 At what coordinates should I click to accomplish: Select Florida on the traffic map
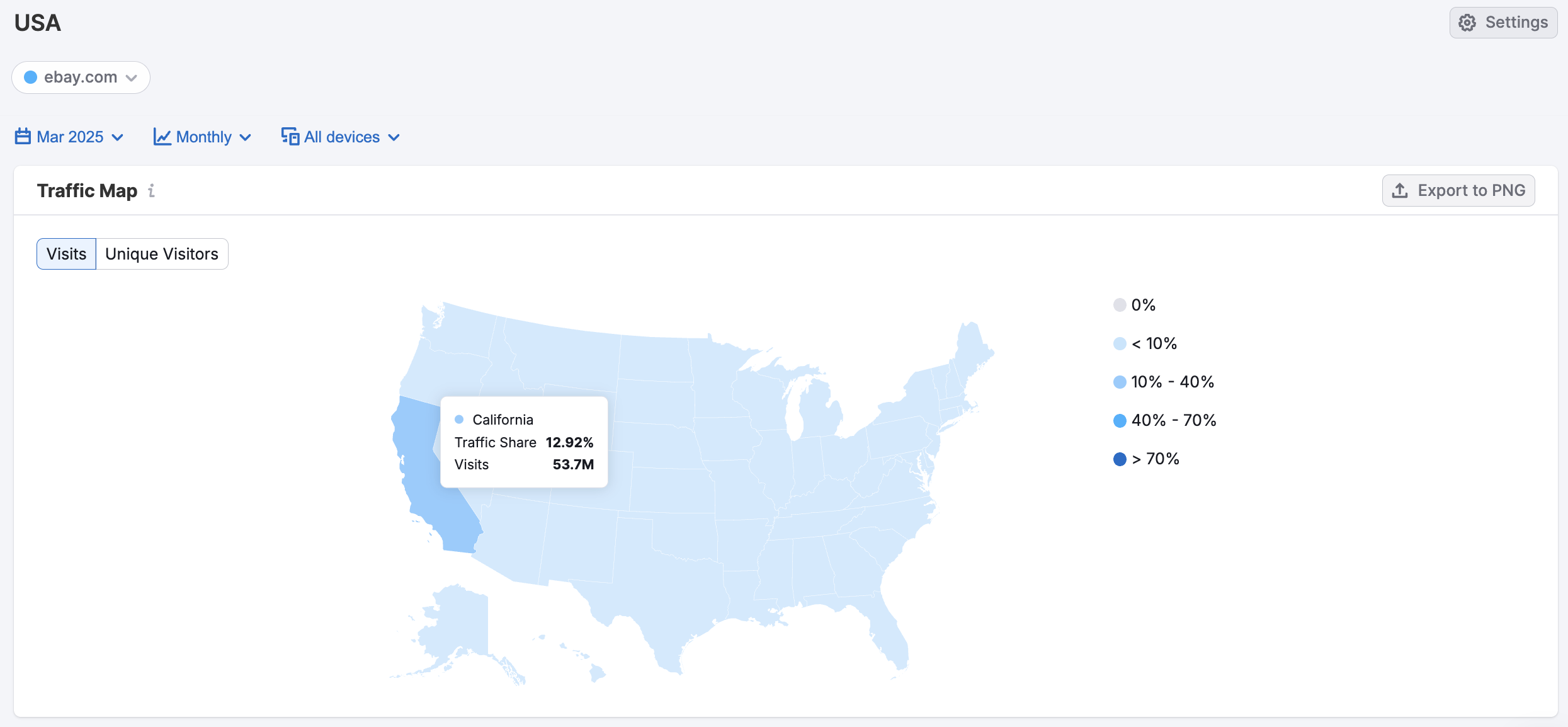888,630
